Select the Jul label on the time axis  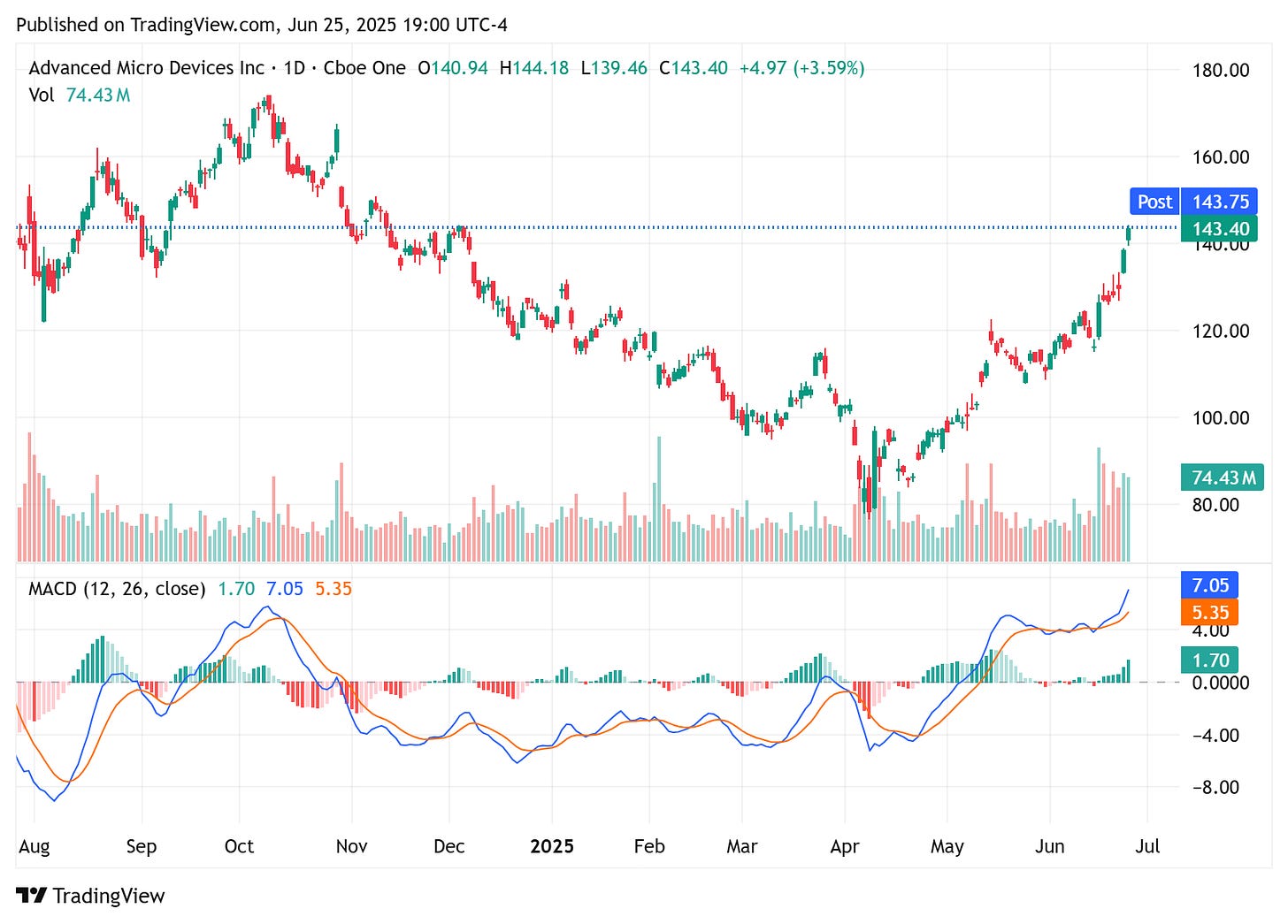1147,846
